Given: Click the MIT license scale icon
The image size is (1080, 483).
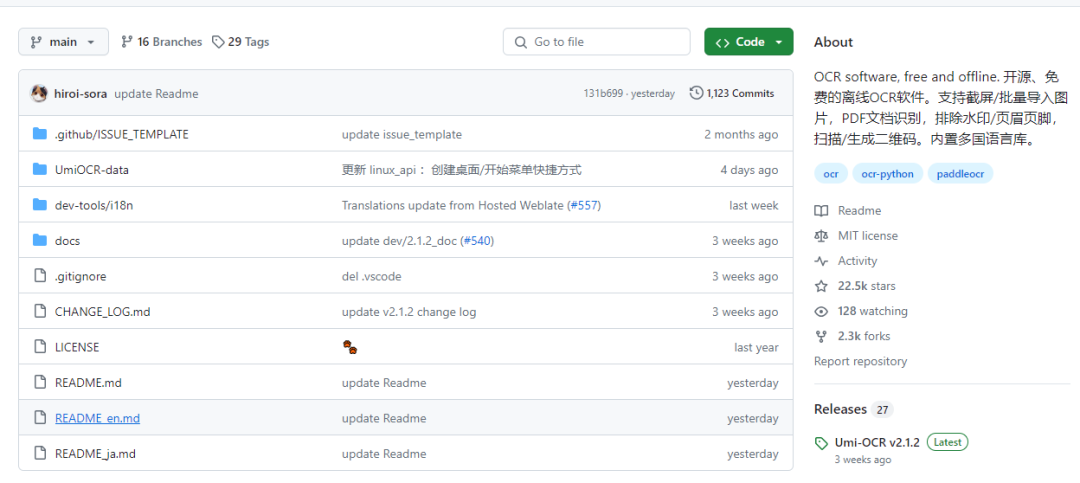Looking at the screenshot, I should click(820, 236).
